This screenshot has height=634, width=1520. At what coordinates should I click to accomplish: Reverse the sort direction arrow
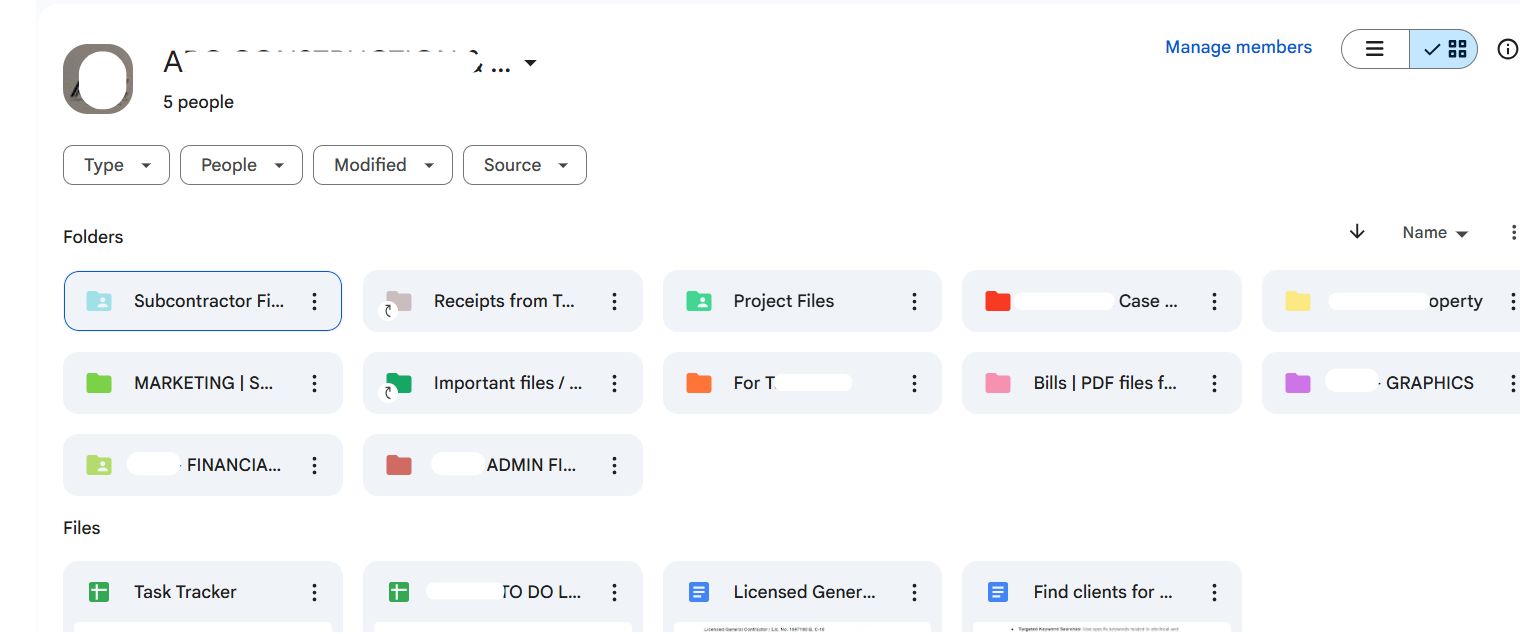pos(1357,232)
